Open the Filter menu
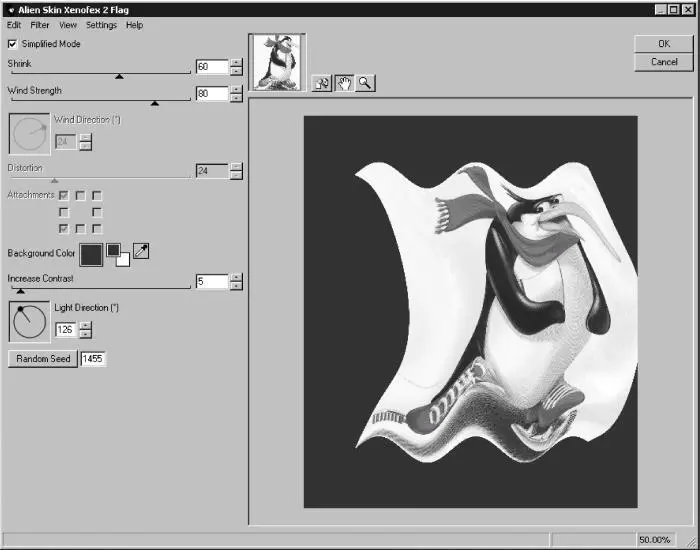 tap(40, 25)
